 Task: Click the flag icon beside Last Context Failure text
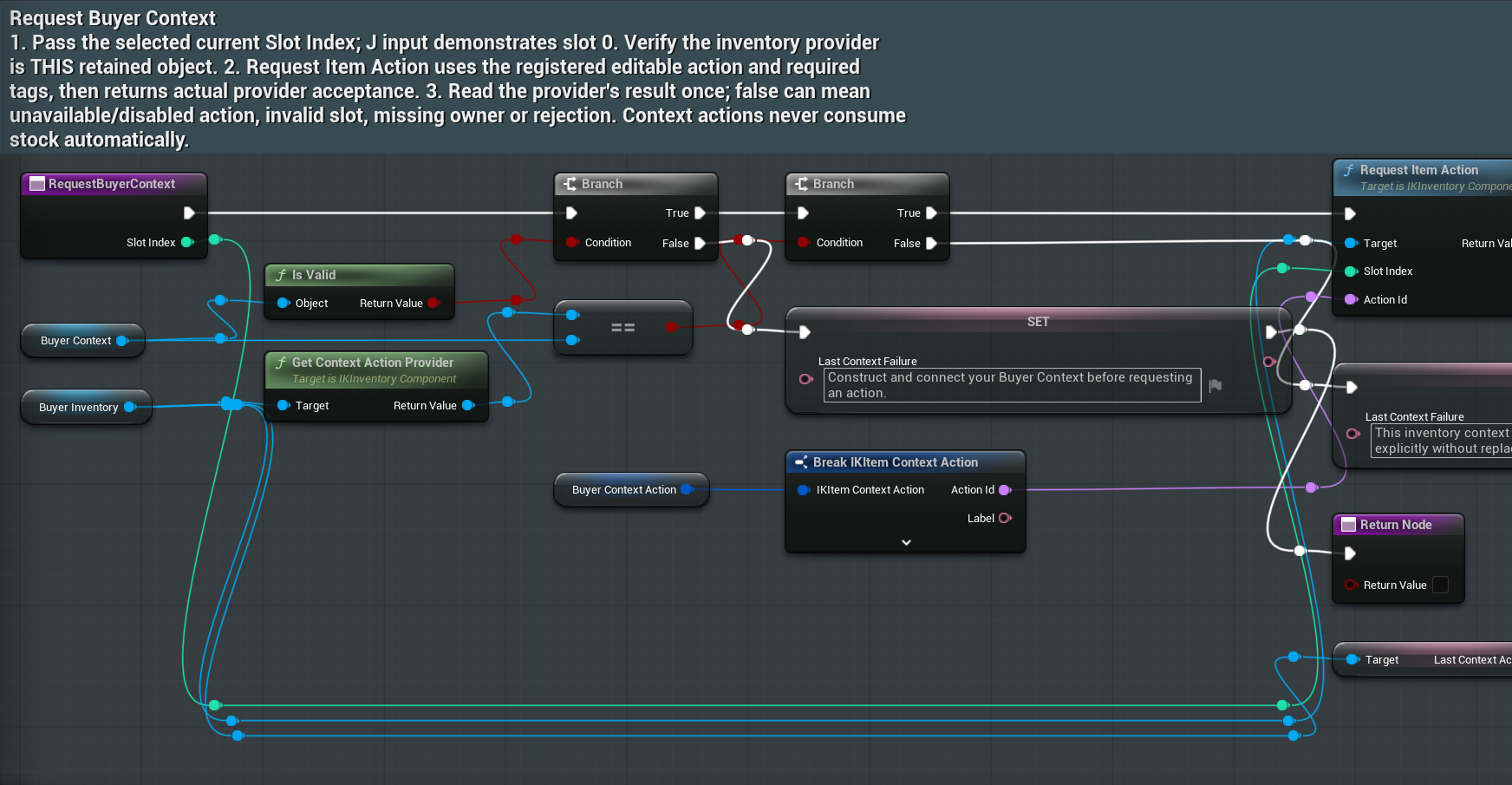pyautogui.click(x=1215, y=386)
